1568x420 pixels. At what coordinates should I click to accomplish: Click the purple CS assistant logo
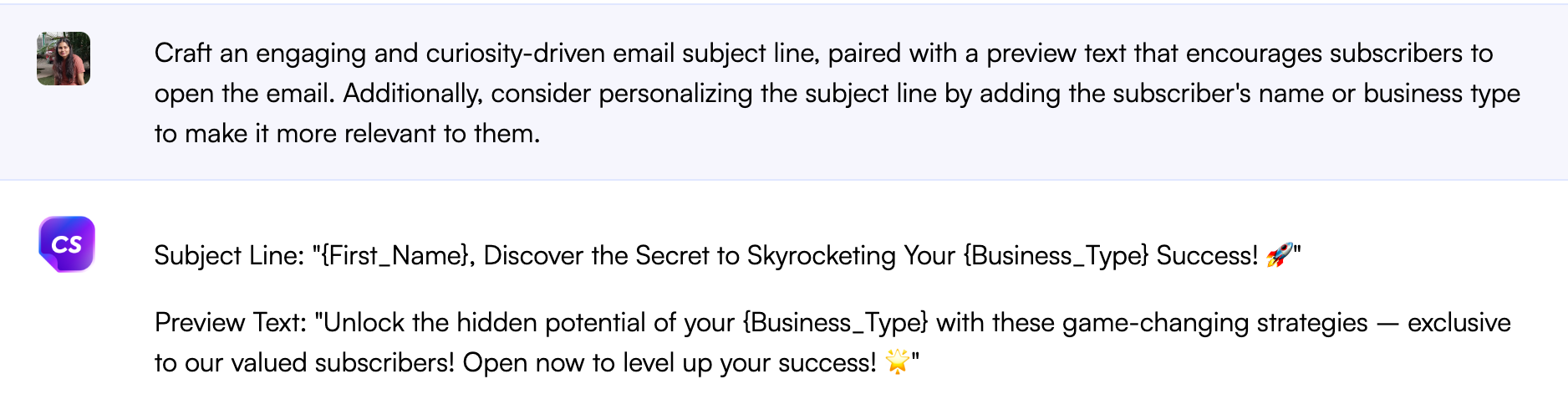[66, 244]
